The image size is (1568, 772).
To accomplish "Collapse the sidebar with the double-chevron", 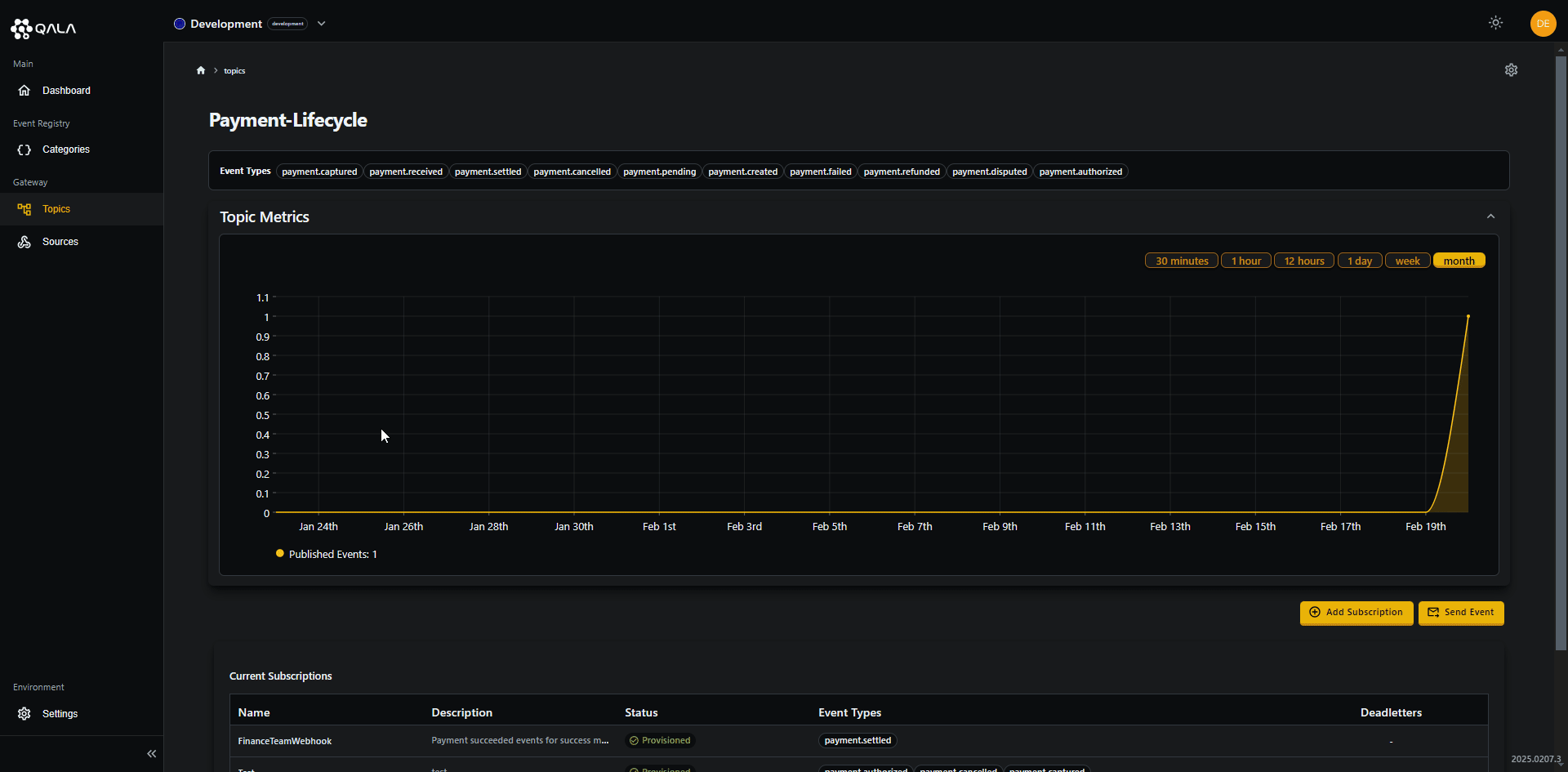I will point(151,753).
